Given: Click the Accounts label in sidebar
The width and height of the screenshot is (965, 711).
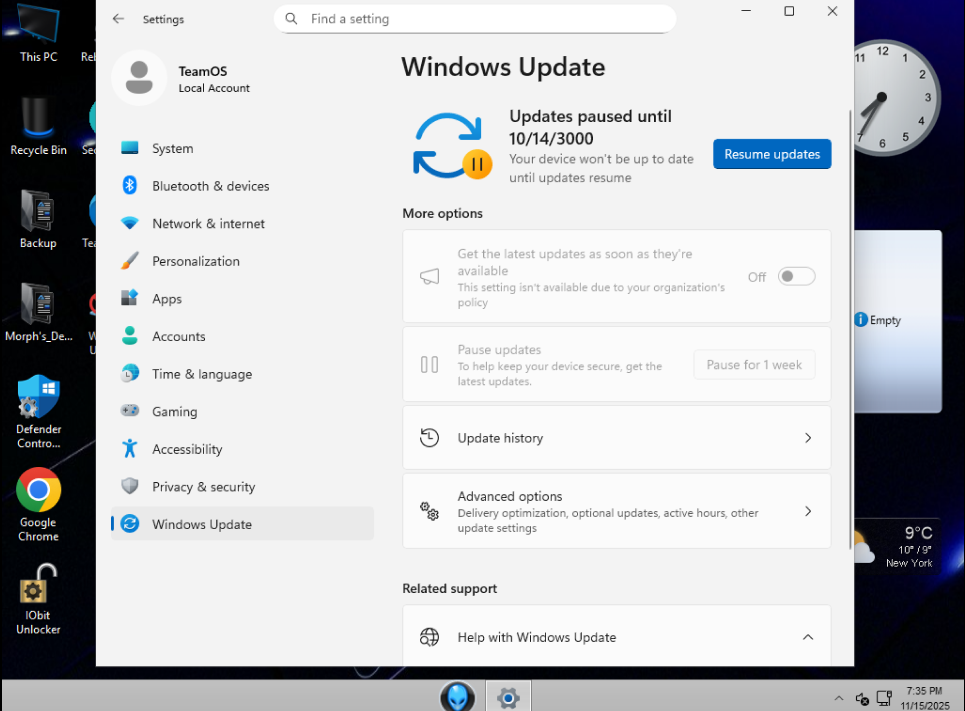Looking at the screenshot, I should pyautogui.click(x=178, y=336).
